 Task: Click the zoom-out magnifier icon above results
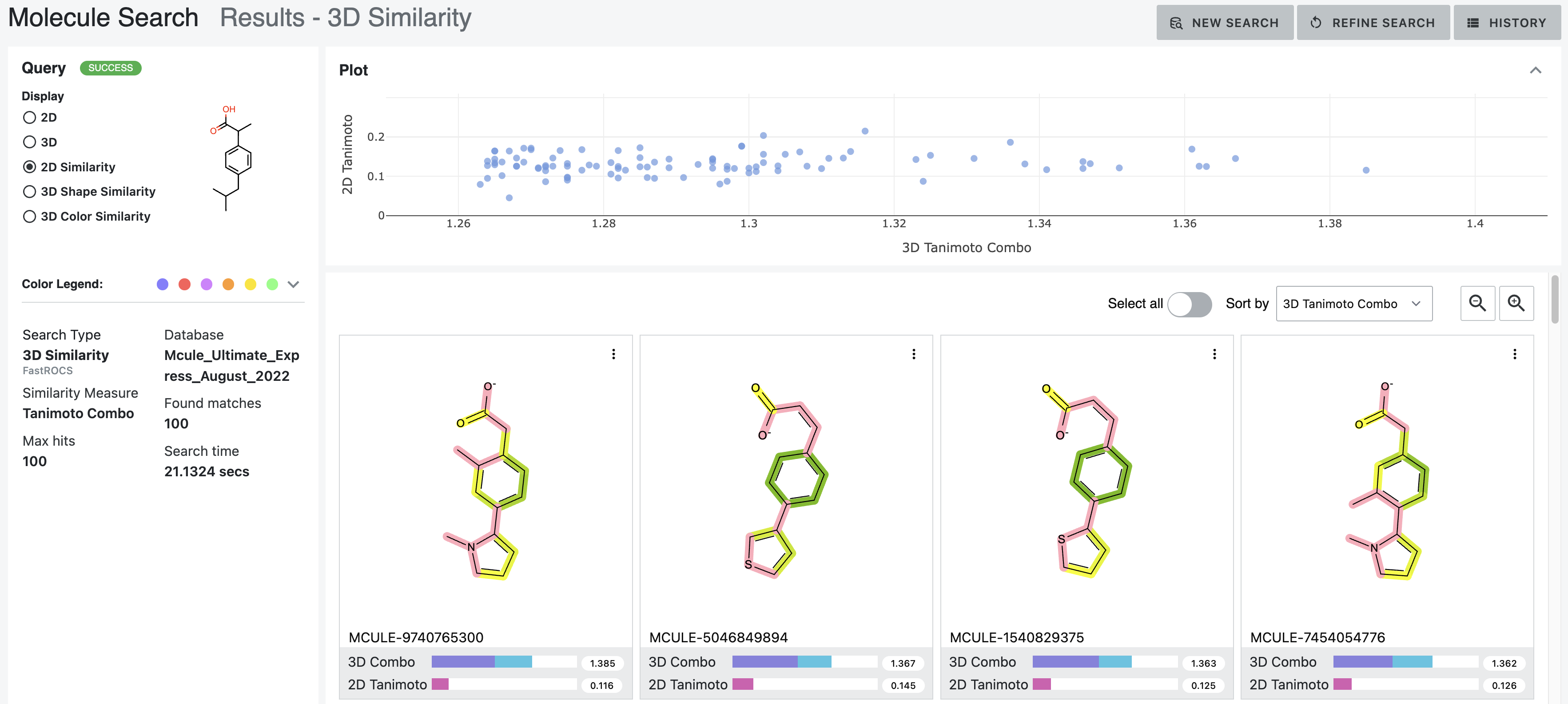tap(1477, 303)
